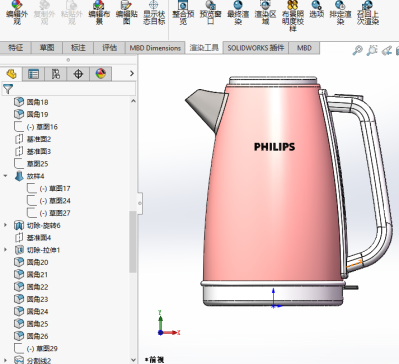Switch to the ConfigurationManager panel icon
Screen dimensions: 399x364
[x=56, y=74]
